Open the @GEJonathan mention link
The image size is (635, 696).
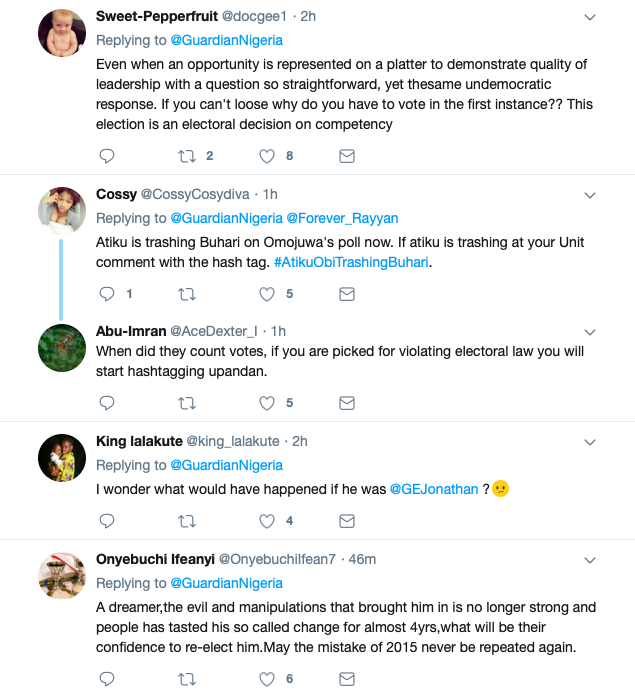click(434, 489)
